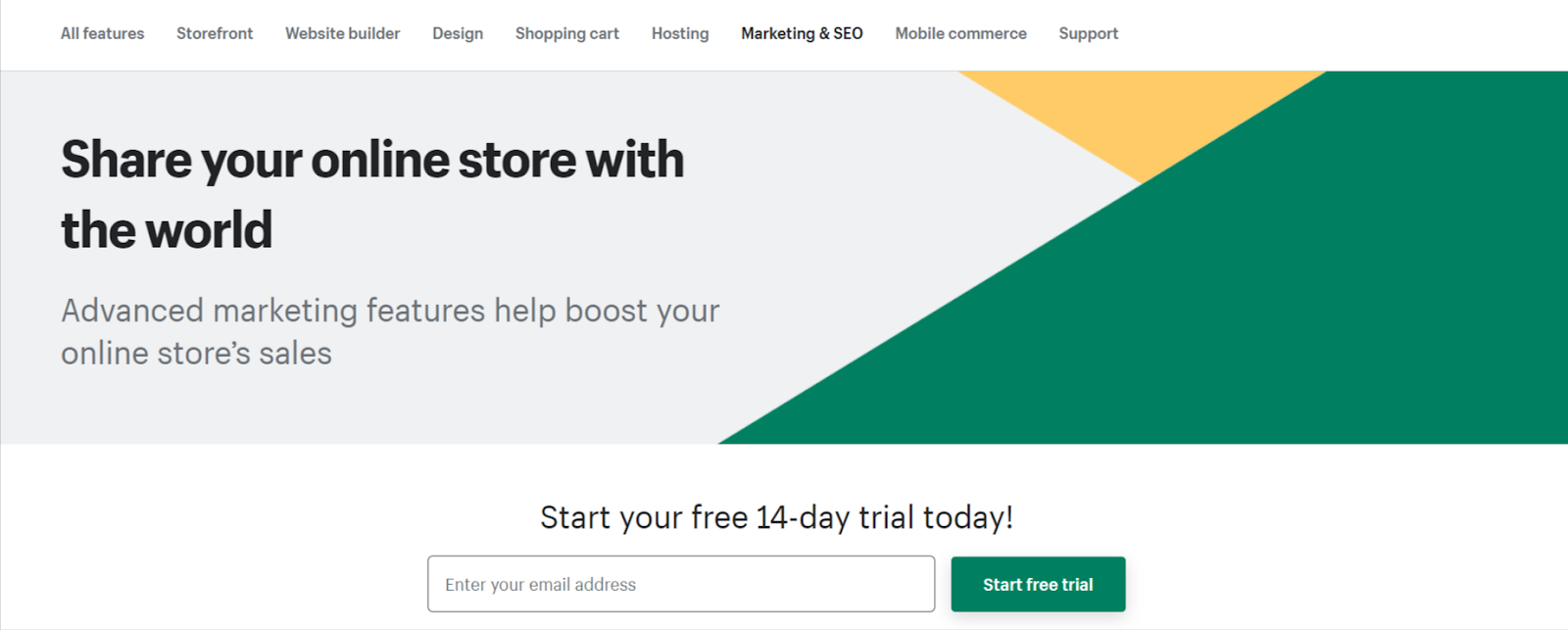
Task: Click inside the email address field
Action: [681, 583]
